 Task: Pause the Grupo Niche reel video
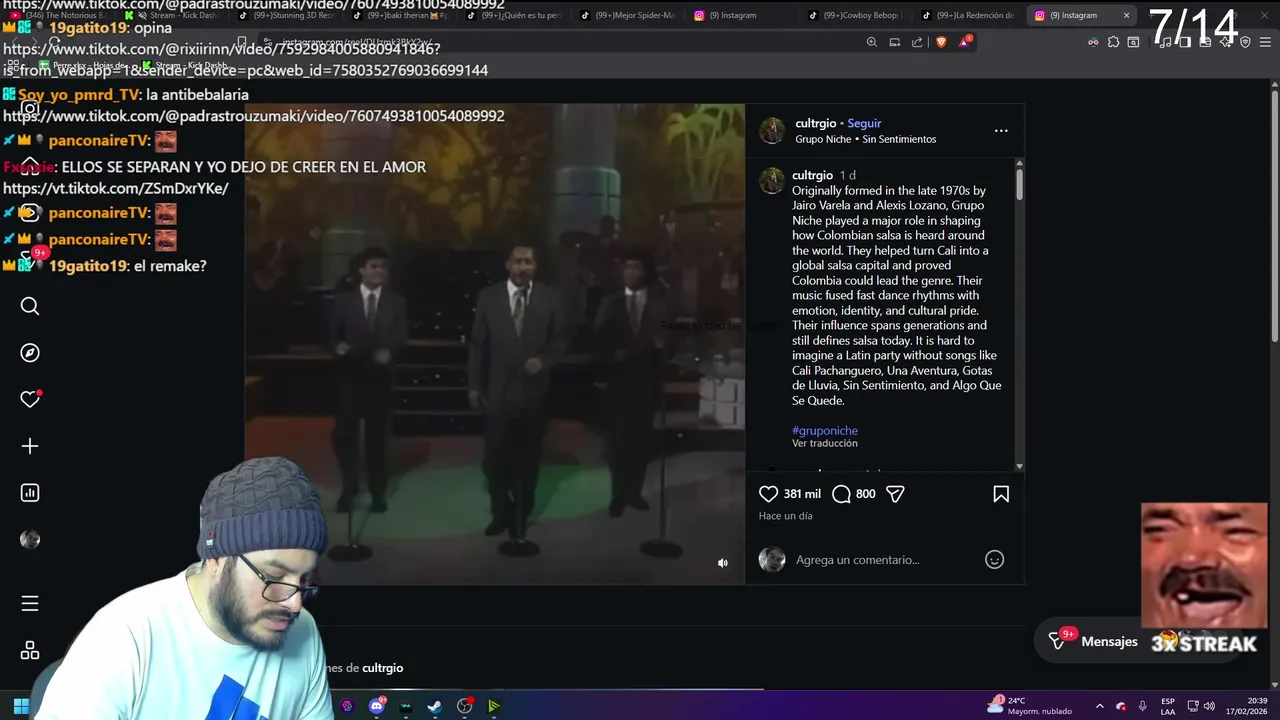pyautogui.click(x=495, y=344)
